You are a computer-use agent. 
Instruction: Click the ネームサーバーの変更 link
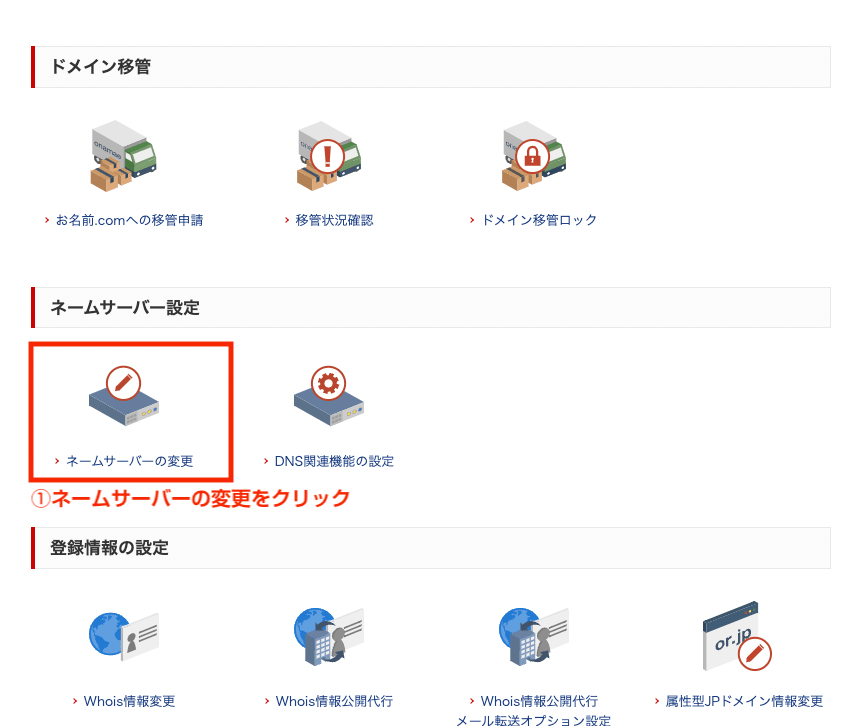(129, 461)
